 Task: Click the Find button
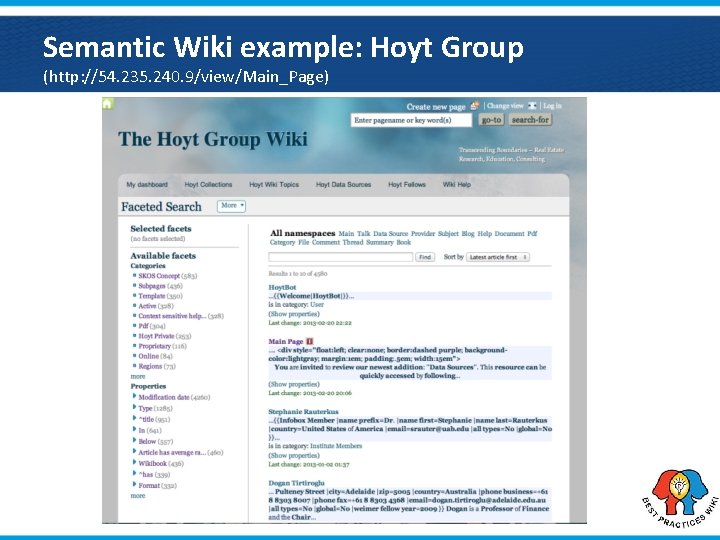point(425,257)
